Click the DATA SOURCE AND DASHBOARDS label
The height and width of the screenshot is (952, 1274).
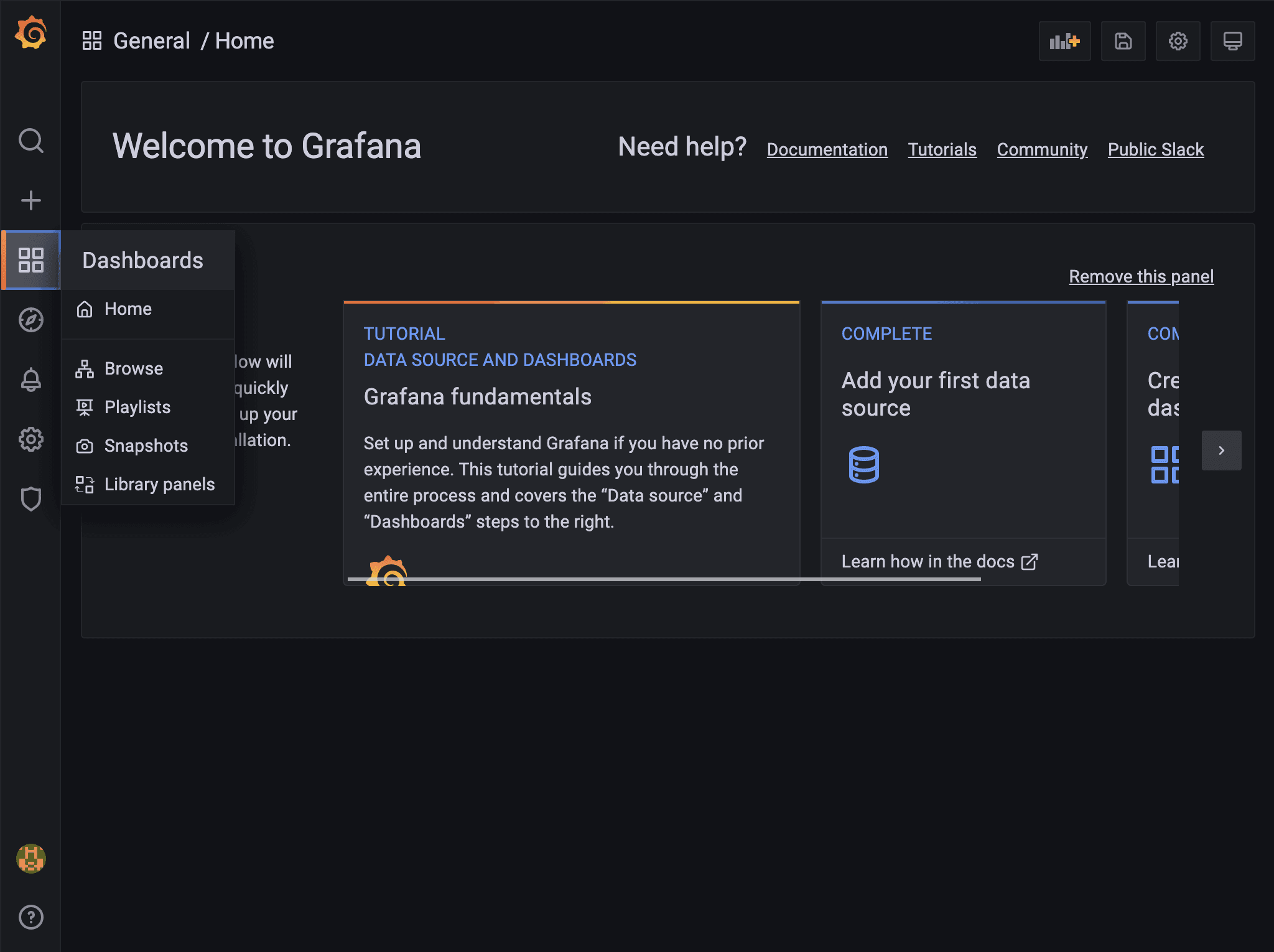coord(500,360)
